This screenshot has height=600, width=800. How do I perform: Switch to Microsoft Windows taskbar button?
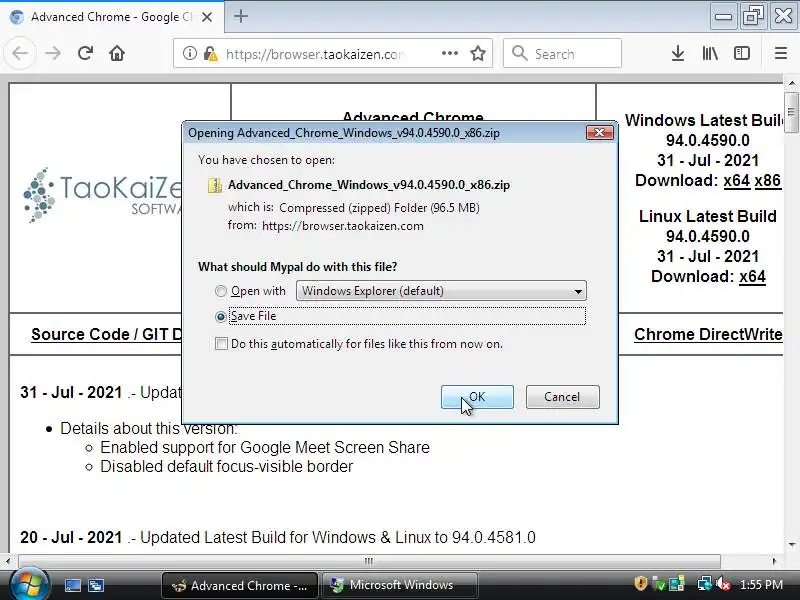pos(400,585)
